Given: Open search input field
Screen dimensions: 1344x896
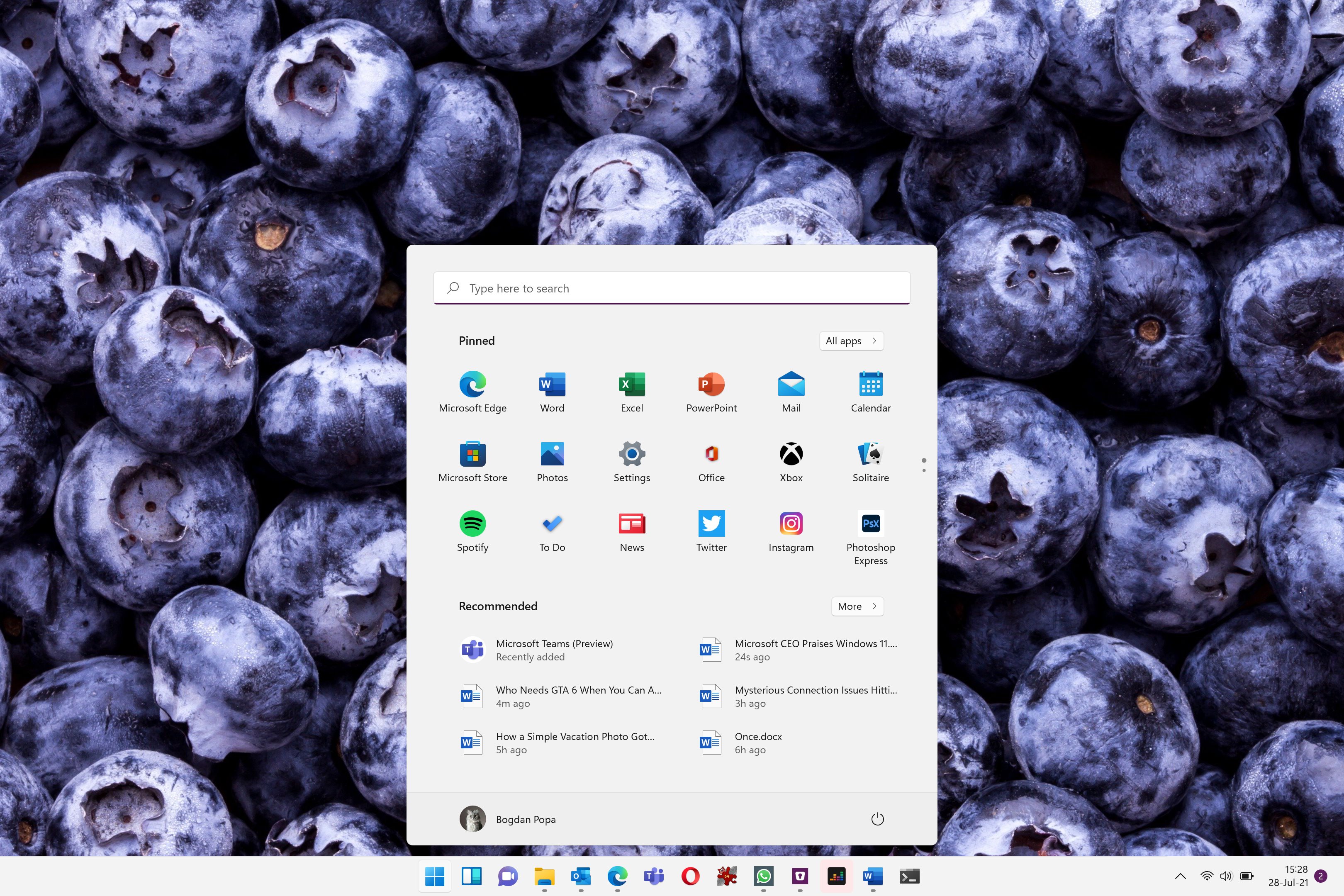Looking at the screenshot, I should (672, 288).
